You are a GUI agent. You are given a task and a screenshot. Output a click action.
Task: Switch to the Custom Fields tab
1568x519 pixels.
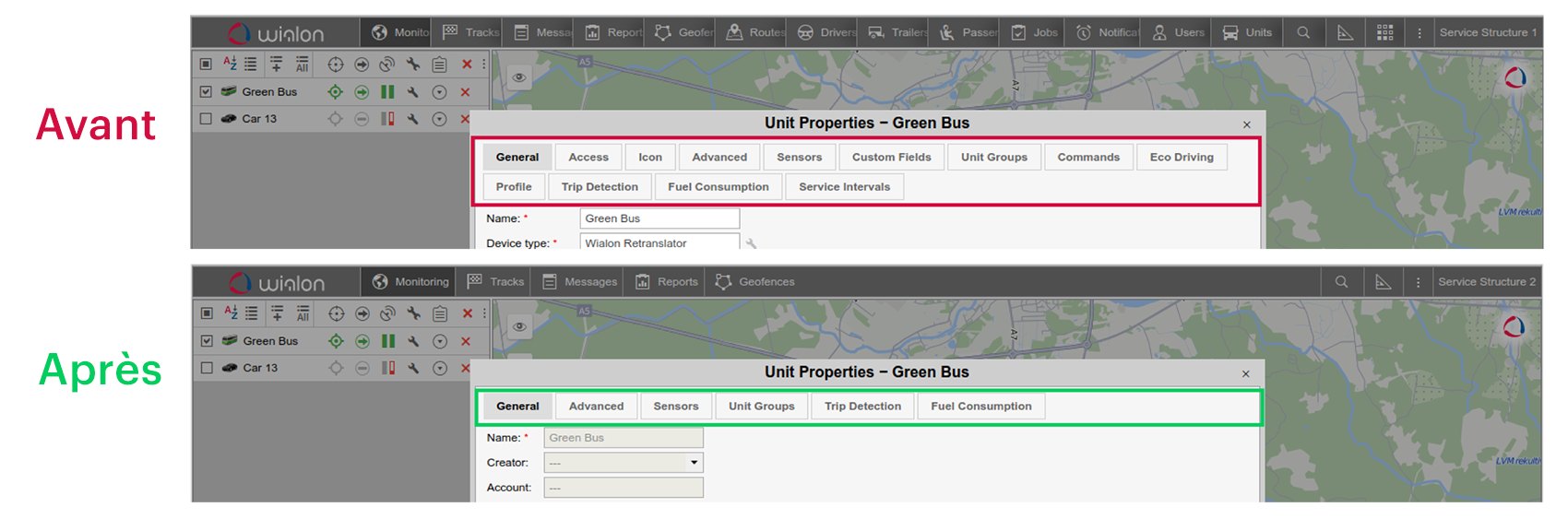[x=891, y=158]
